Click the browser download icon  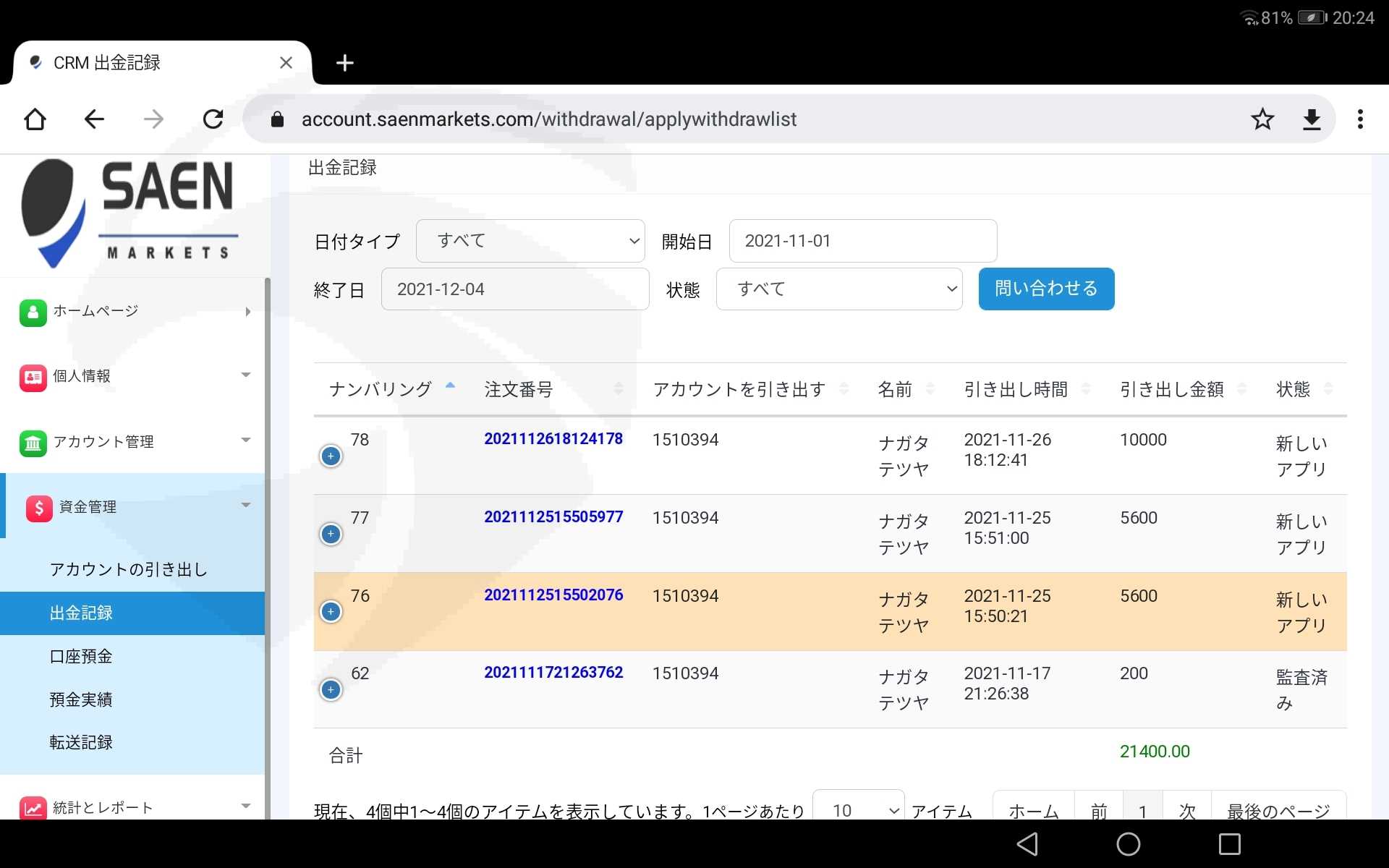click(x=1312, y=119)
